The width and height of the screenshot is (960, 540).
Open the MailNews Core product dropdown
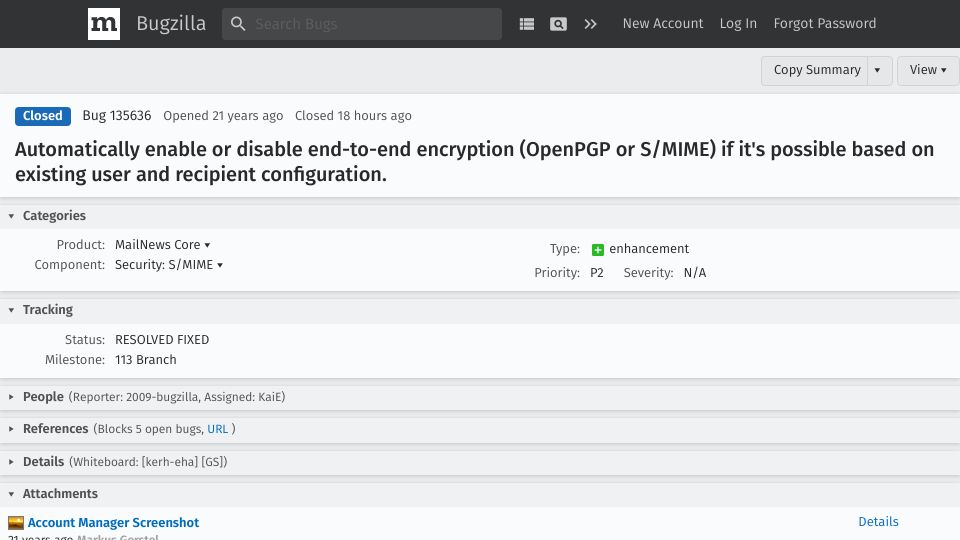click(162, 244)
